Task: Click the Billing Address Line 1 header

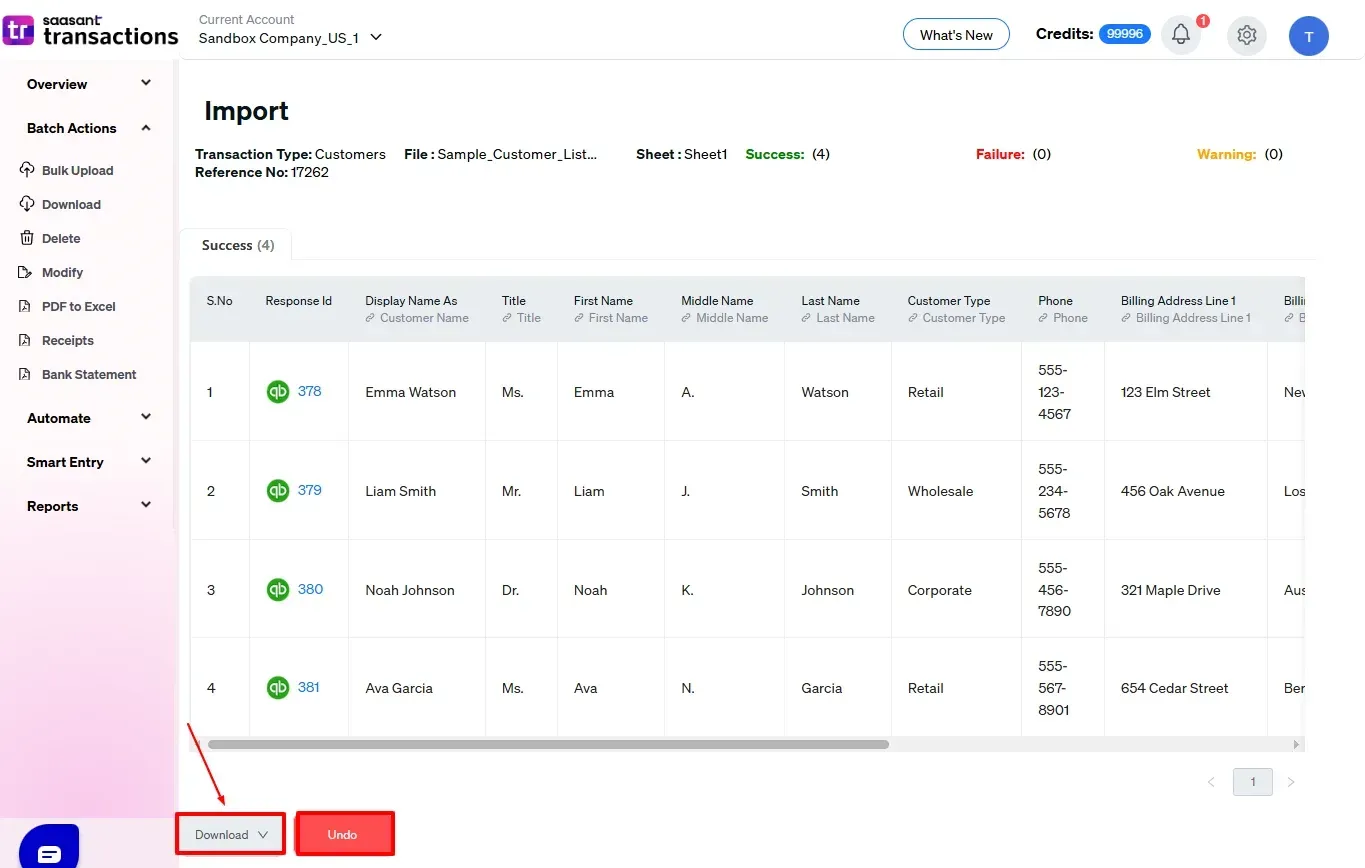Action: coord(1178,301)
